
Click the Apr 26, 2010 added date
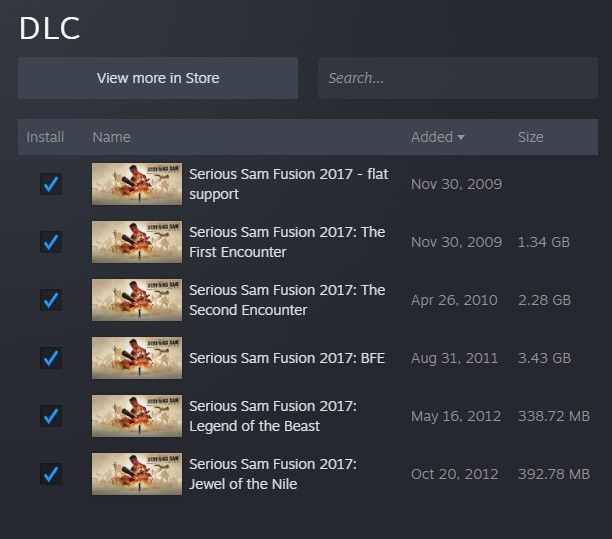(x=454, y=301)
